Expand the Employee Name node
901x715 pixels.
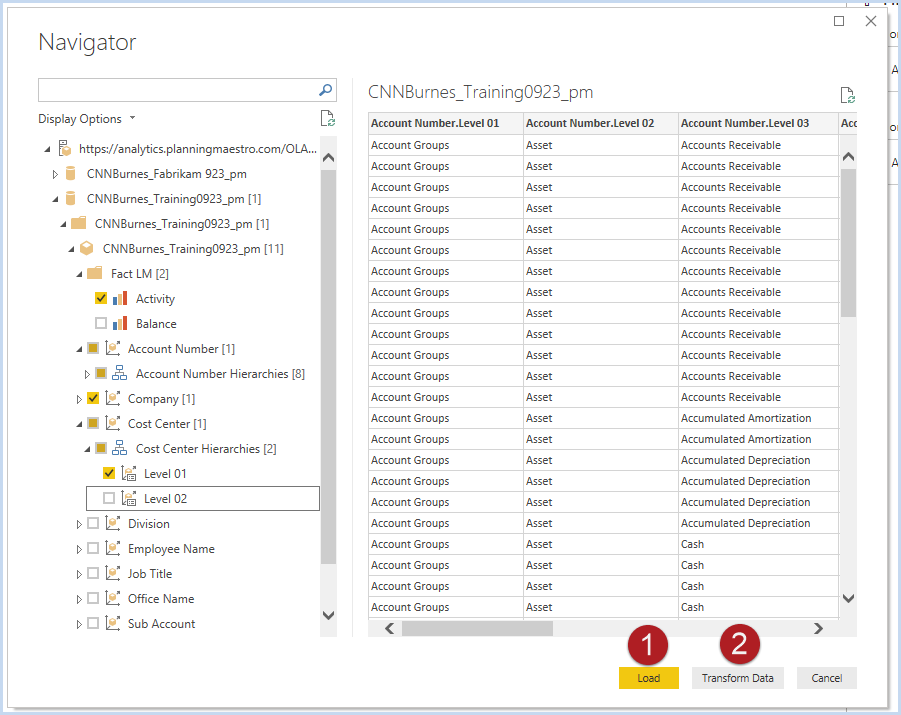79,549
